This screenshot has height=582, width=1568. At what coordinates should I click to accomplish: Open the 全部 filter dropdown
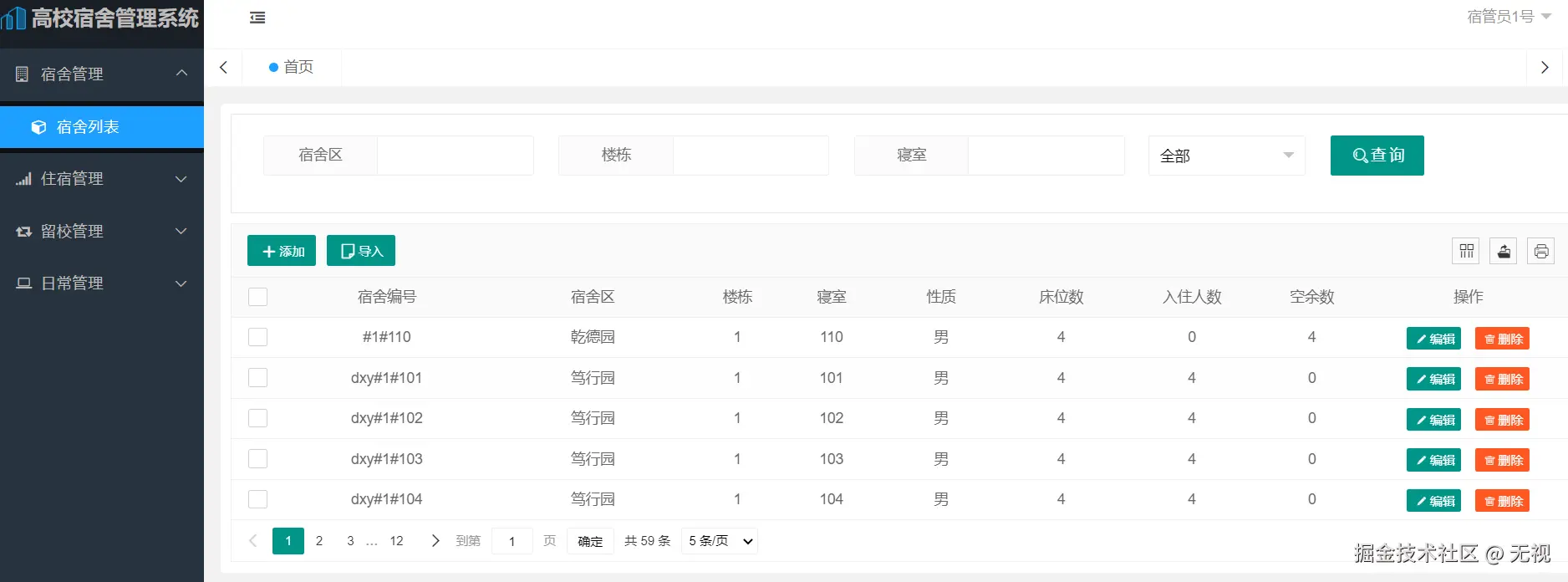[x=1226, y=156]
